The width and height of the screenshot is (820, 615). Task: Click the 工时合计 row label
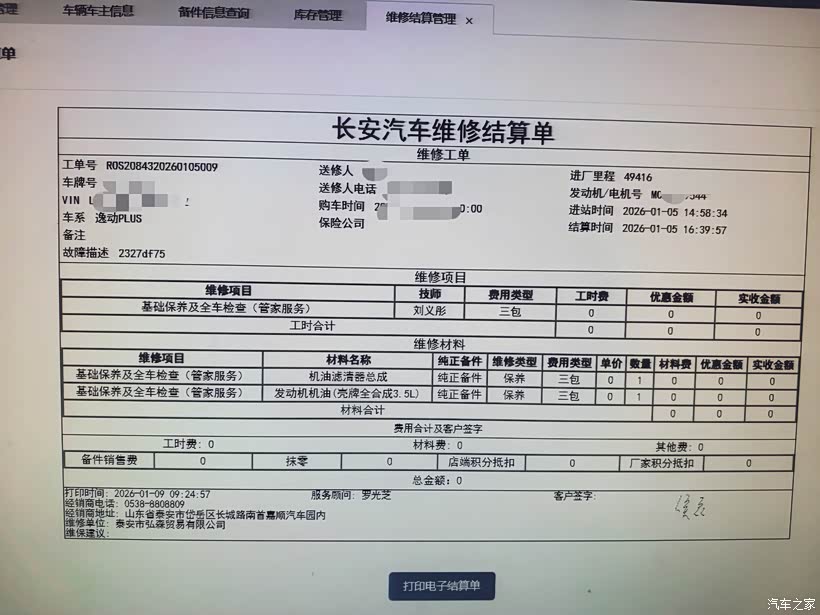tap(312, 326)
